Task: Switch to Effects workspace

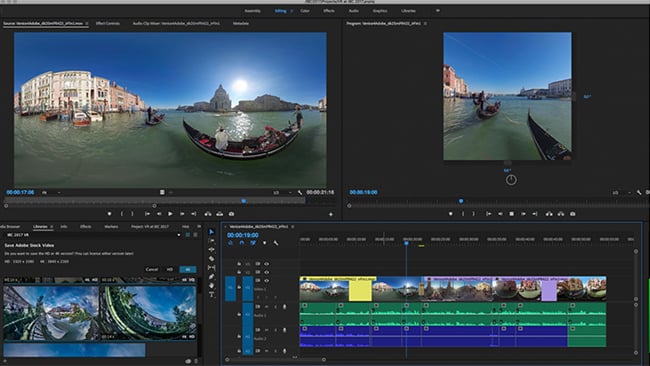Action: tap(329, 11)
